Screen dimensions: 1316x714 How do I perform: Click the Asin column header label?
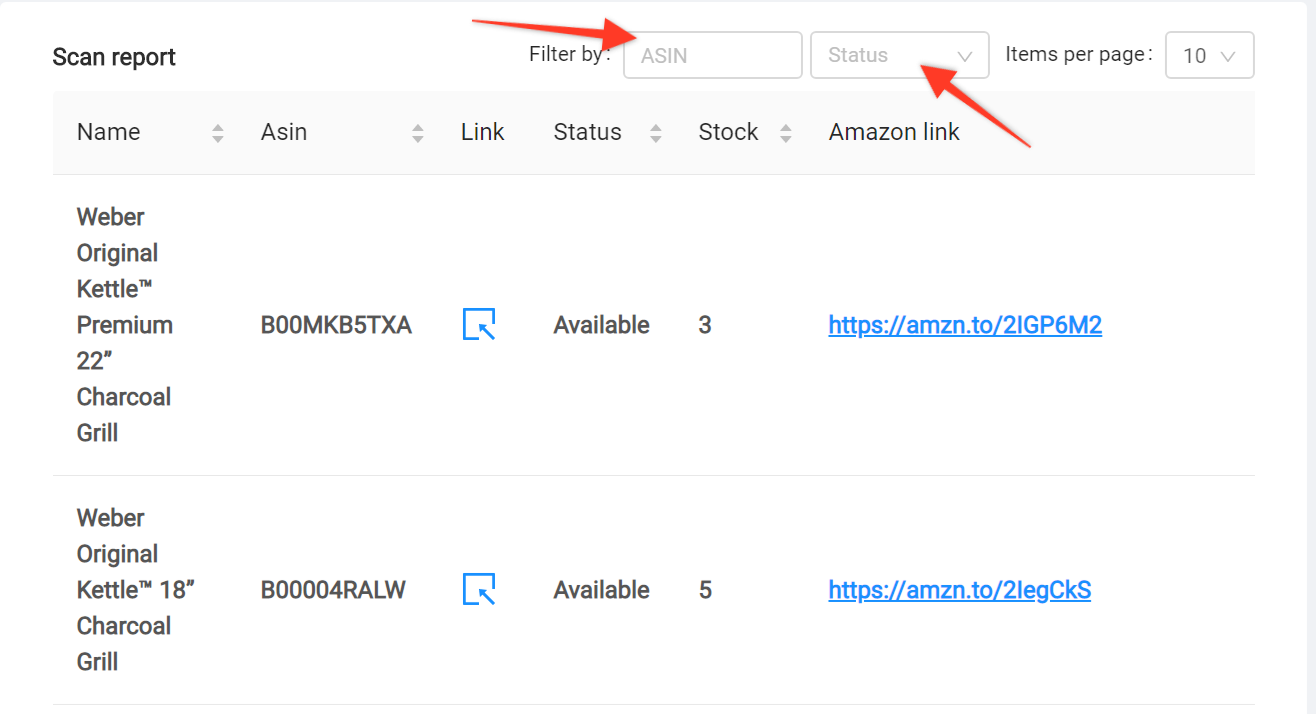pos(284,132)
